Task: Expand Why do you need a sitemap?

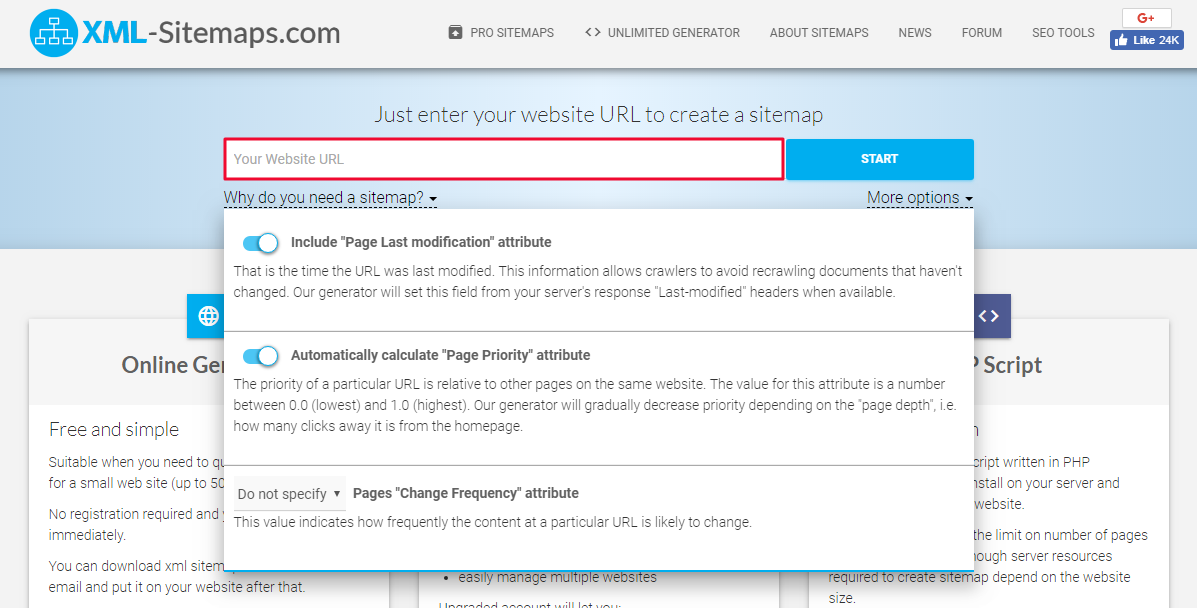Action: (x=330, y=197)
